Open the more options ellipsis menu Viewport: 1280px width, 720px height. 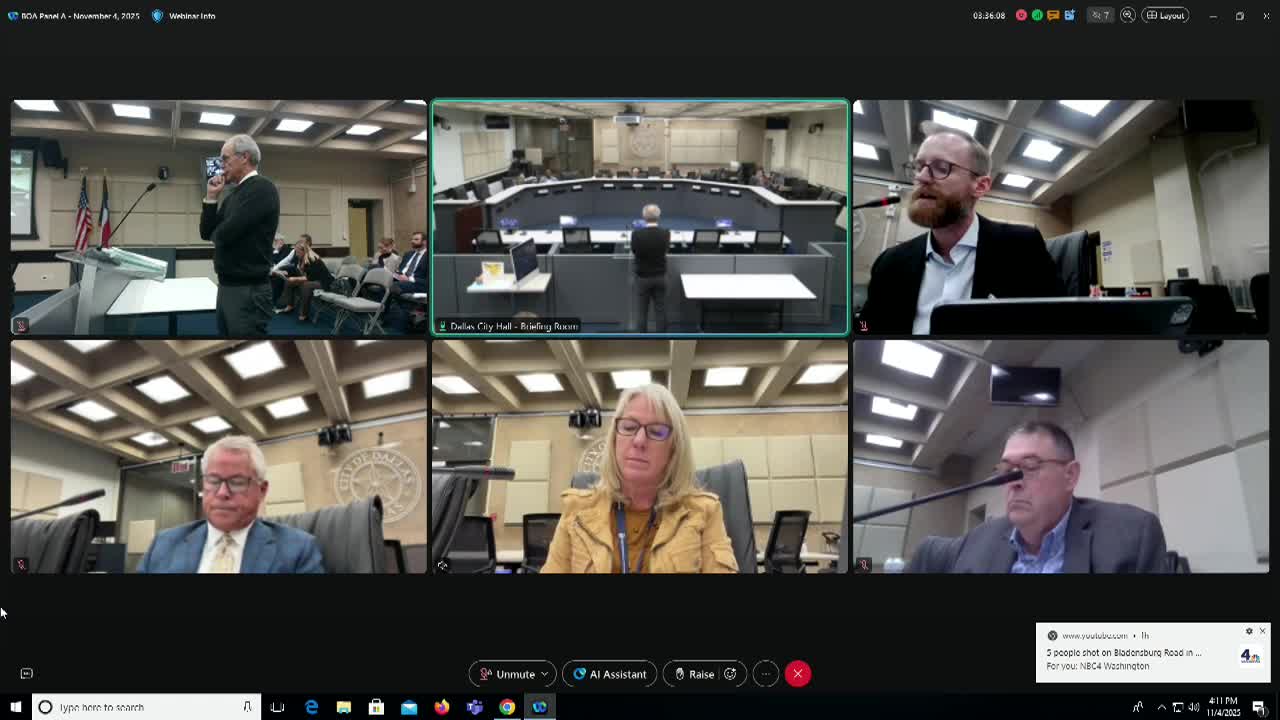(x=765, y=674)
